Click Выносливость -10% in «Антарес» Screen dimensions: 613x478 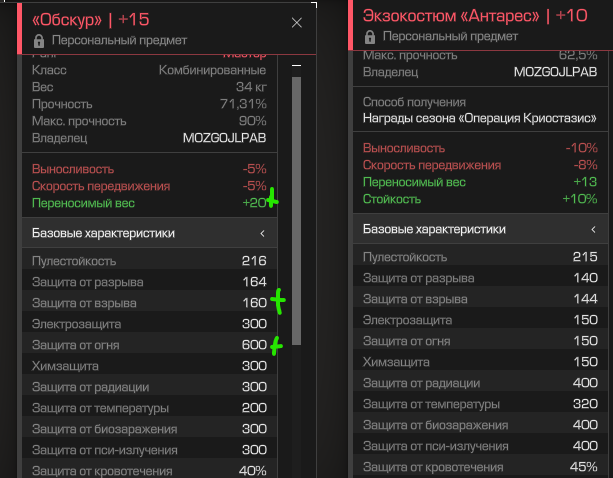click(x=480, y=148)
